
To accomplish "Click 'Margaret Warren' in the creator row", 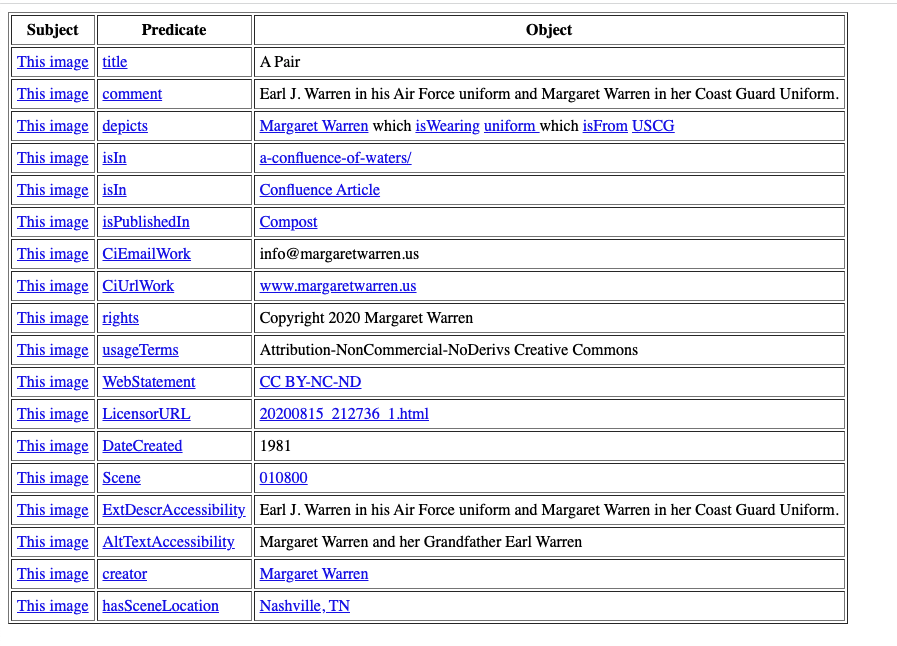I will 314,574.
